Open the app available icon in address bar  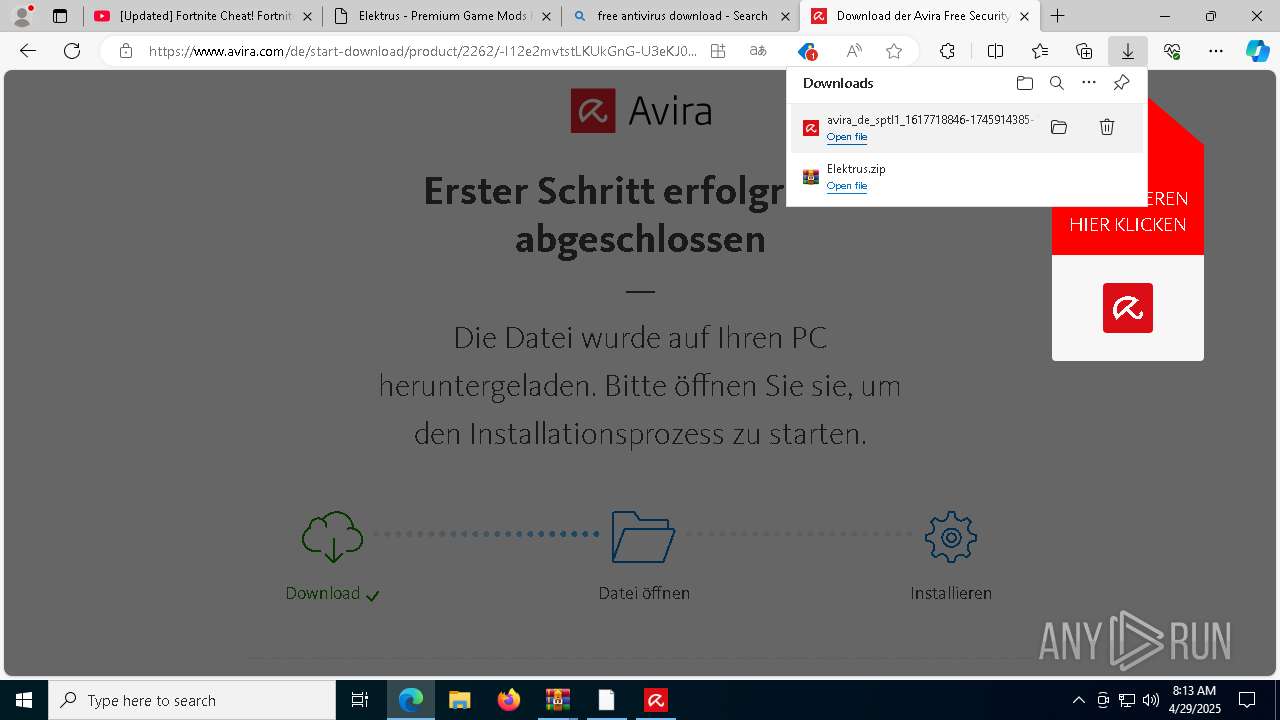[718, 51]
